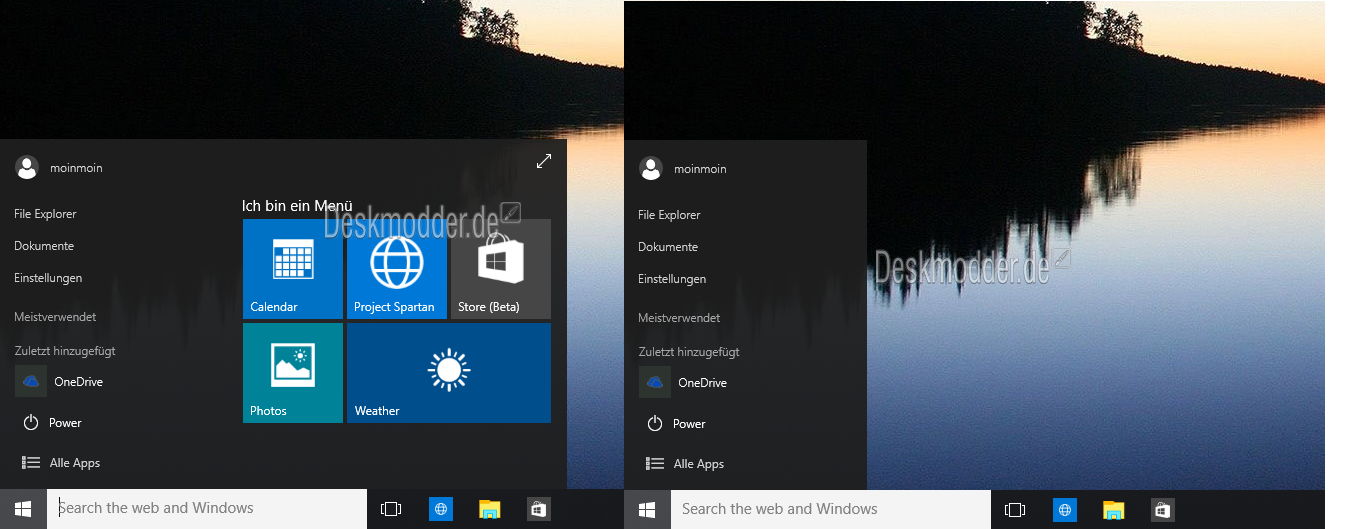Open the Store (Beta) tile
The height and width of the screenshot is (529, 1351).
[501, 269]
